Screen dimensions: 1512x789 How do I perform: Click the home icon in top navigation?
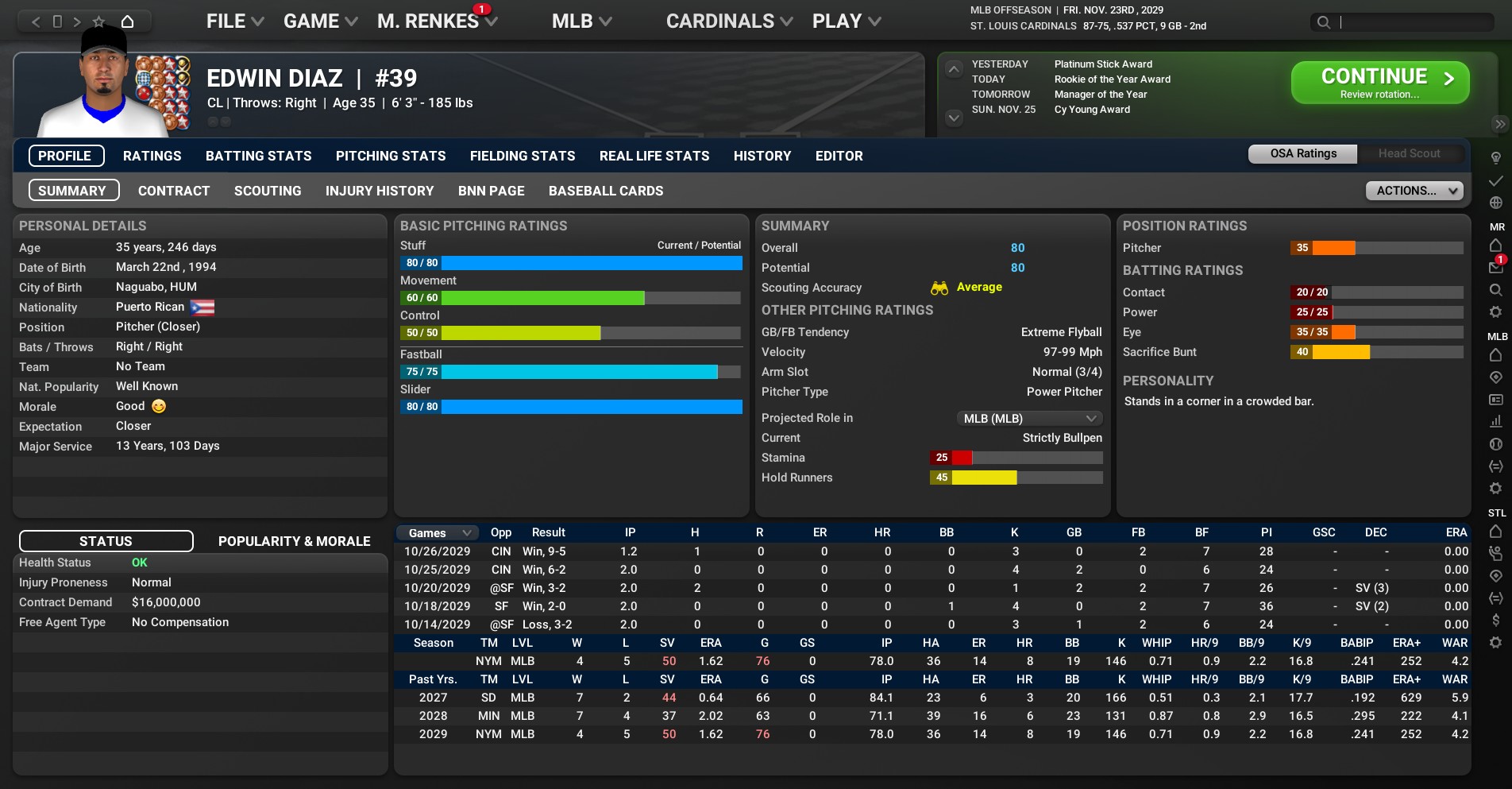point(127,21)
